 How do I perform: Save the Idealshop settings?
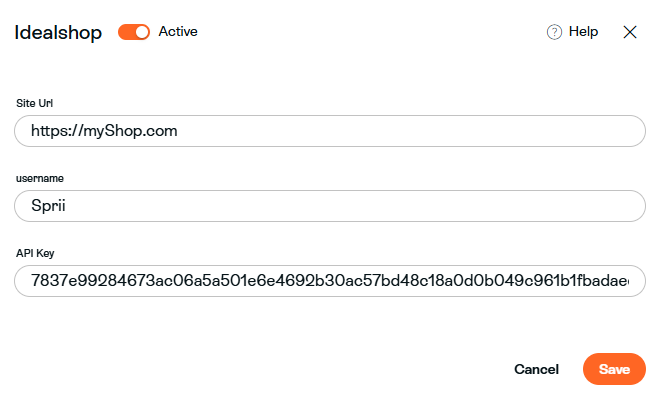coord(614,369)
